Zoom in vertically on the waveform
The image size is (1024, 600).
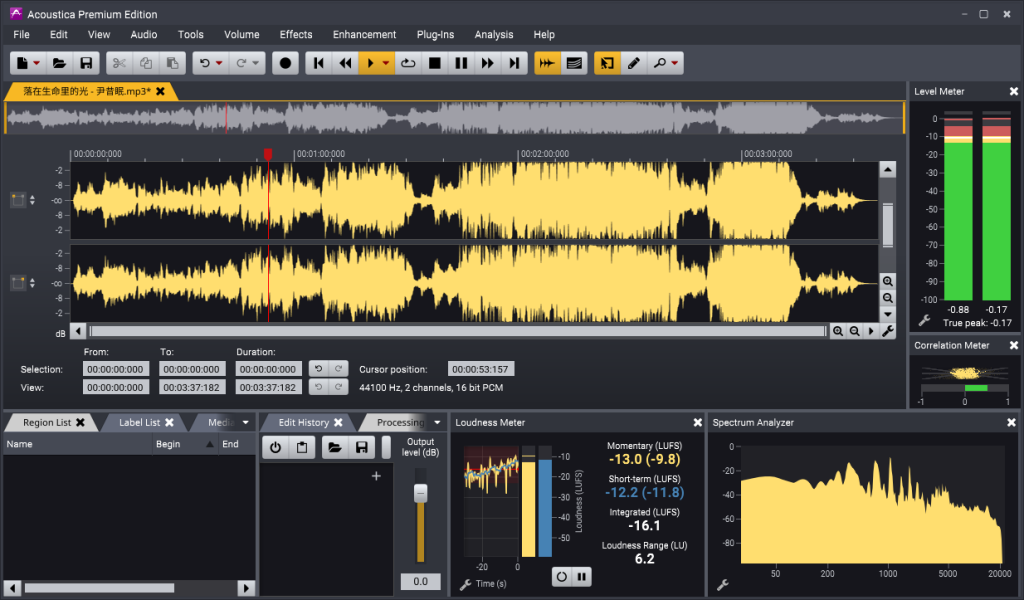pyautogui.click(x=888, y=281)
